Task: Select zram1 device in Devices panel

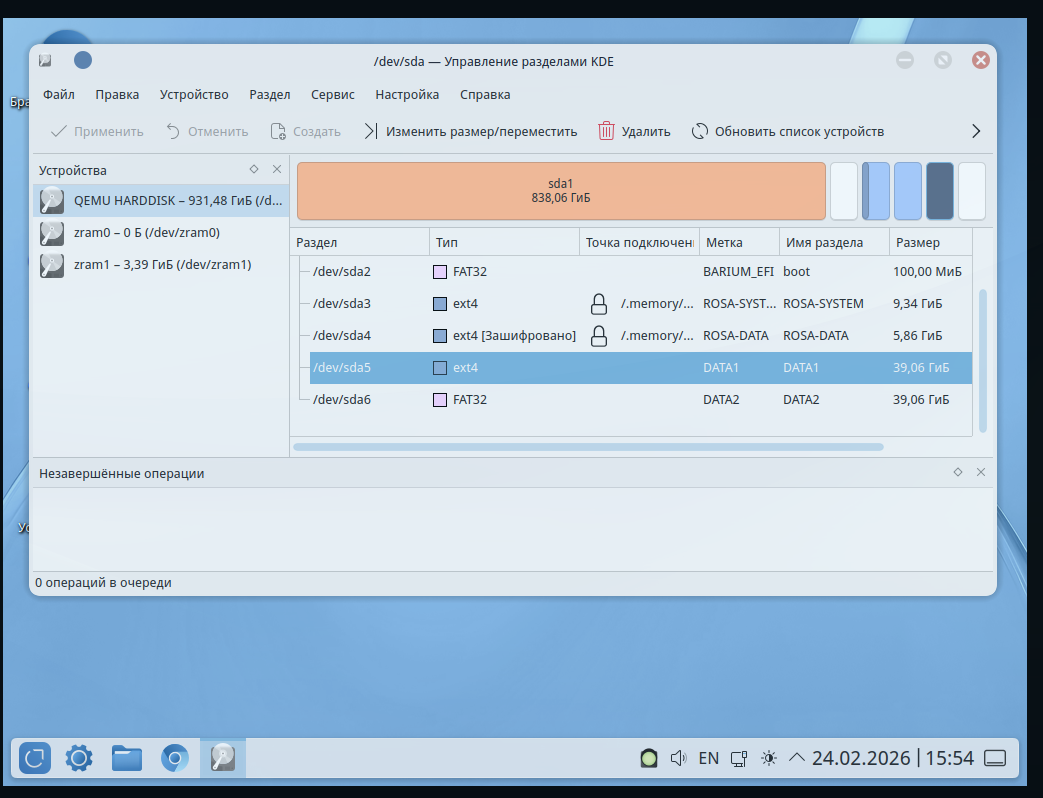Action: [162, 265]
